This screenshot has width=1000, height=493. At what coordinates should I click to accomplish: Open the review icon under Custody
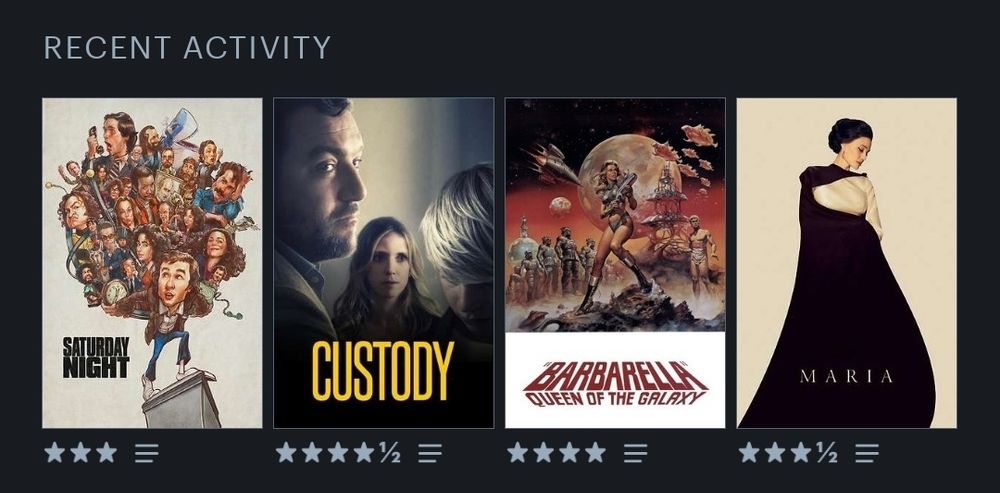[x=430, y=453]
